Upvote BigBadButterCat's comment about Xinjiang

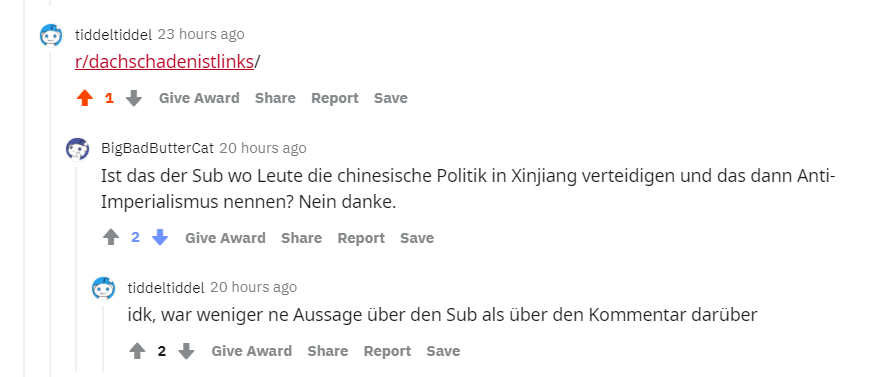tap(111, 238)
